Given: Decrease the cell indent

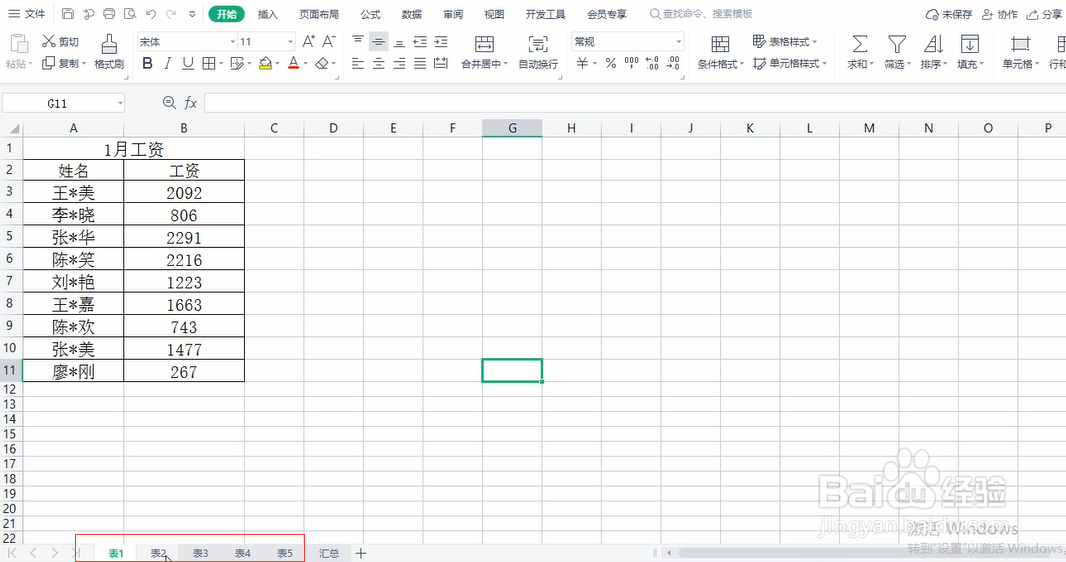Looking at the screenshot, I should [420, 41].
